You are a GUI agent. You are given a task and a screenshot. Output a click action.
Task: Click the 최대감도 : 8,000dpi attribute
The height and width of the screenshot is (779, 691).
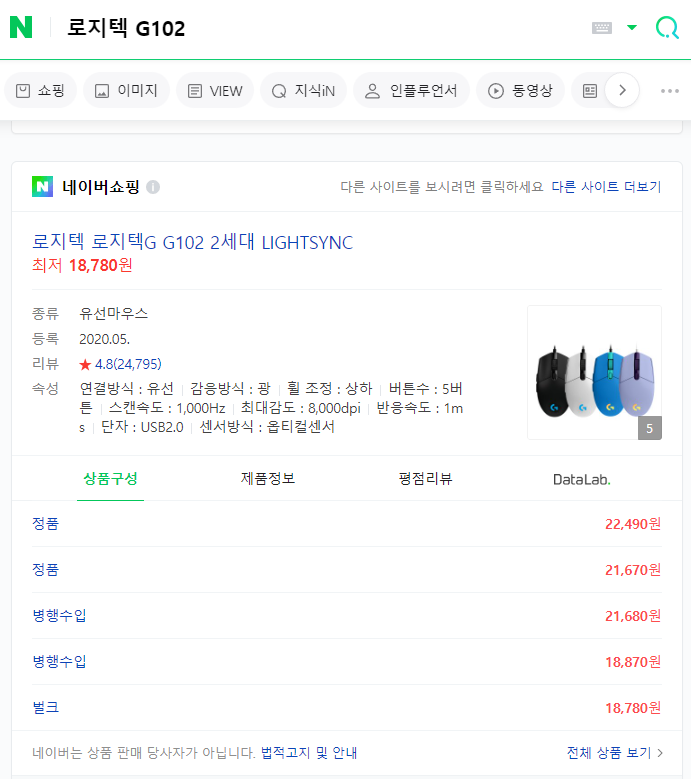(x=301, y=408)
